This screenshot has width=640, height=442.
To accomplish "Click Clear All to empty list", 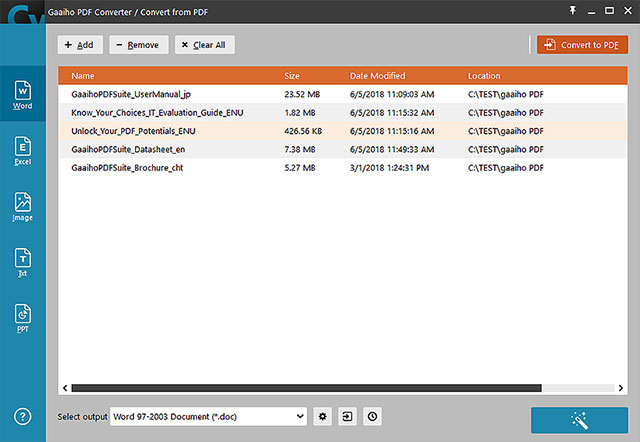I will (204, 44).
